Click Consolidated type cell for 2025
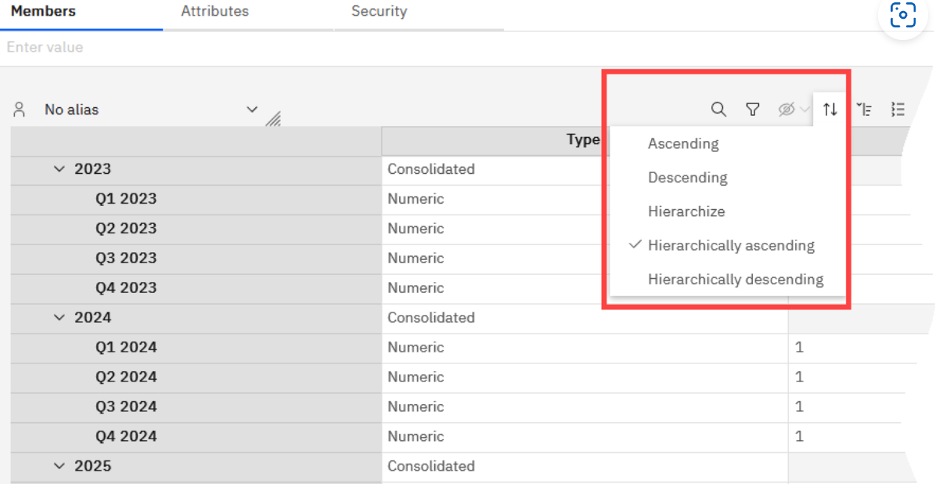The image size is (936, 484). (x=431, y=466)
